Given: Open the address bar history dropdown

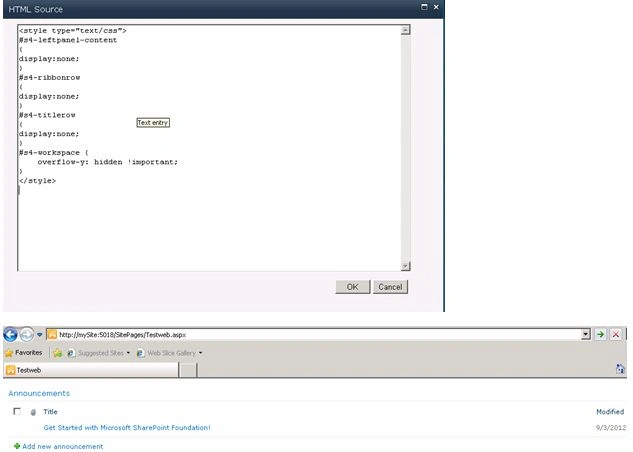Looking at the screenshot, I should [586, 334].
